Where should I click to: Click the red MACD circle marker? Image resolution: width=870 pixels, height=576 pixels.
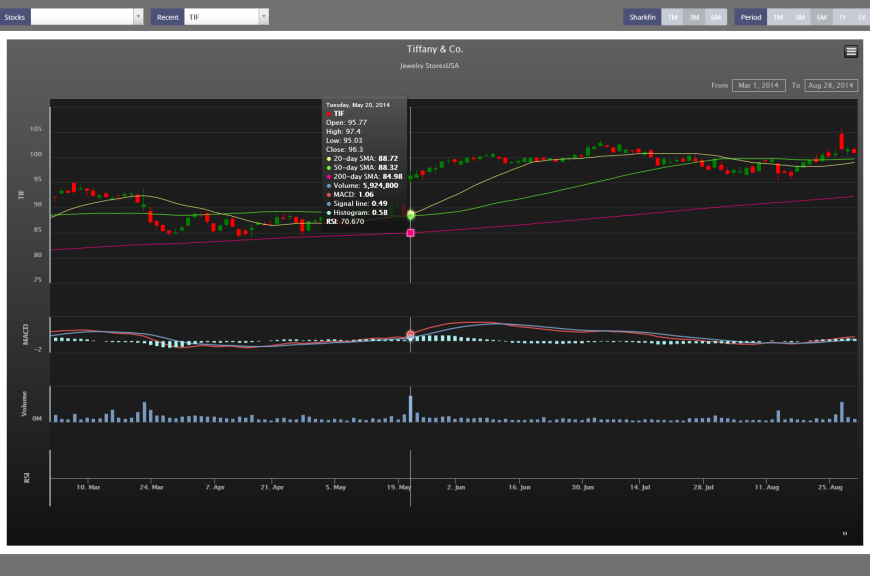[410, 334]
